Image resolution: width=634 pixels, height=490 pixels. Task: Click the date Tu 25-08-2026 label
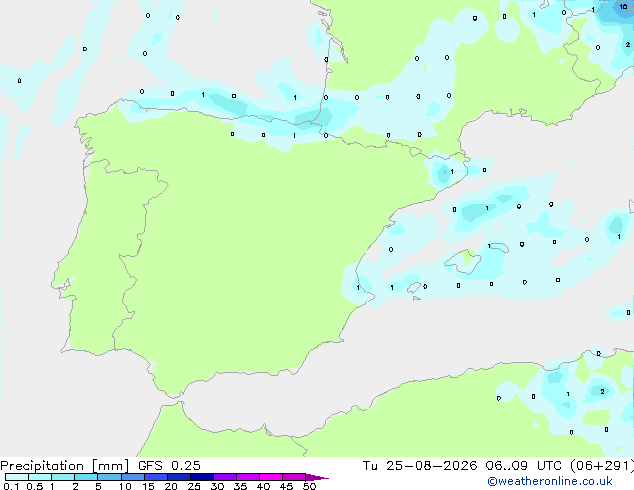[x=420, y=466]
